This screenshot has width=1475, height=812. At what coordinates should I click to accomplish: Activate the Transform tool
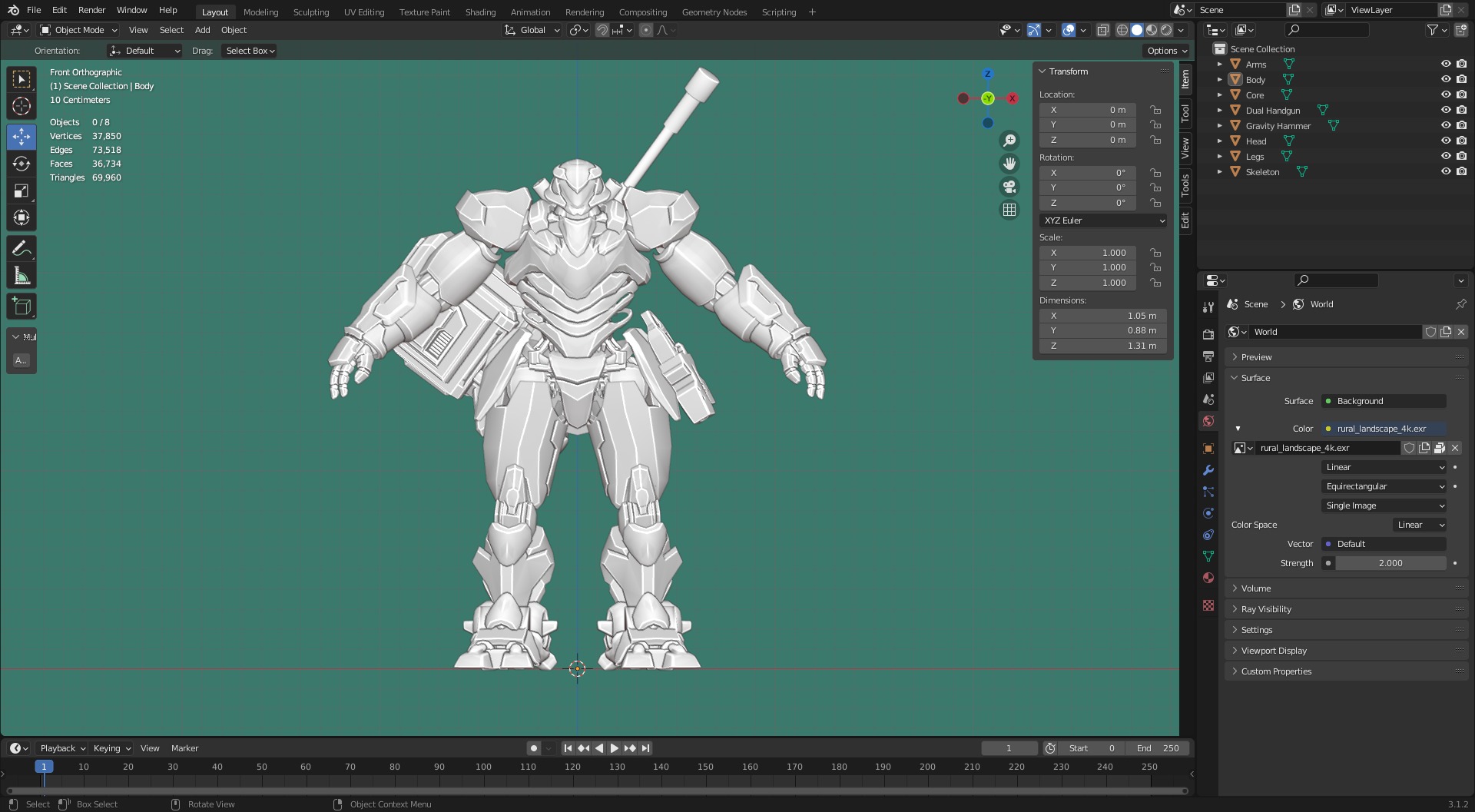22,217
